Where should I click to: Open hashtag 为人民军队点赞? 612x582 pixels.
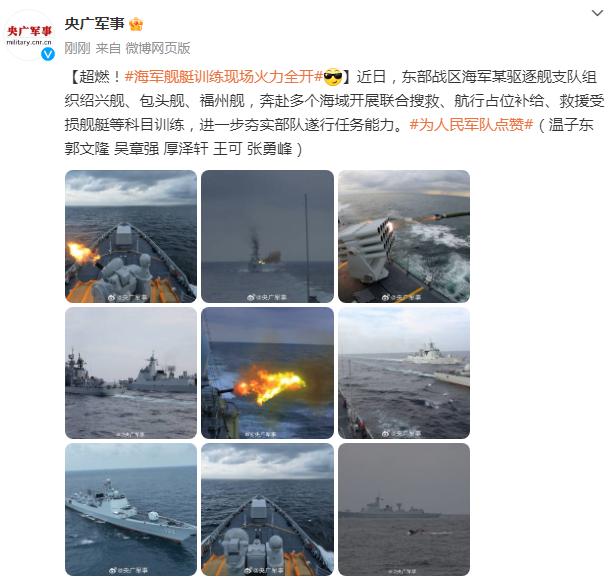click(471, 125)
